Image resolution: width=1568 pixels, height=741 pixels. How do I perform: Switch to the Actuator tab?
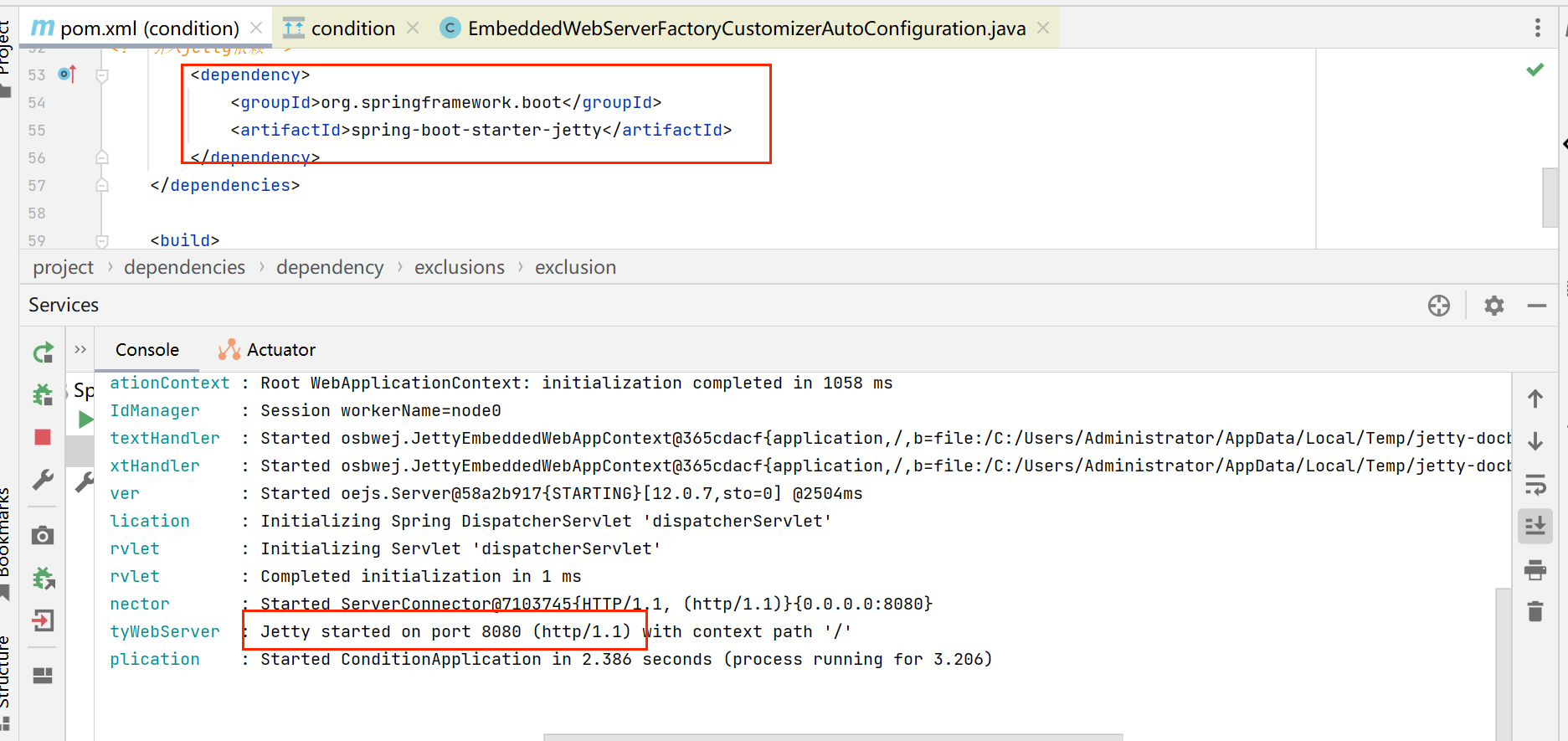pos(267,350)
